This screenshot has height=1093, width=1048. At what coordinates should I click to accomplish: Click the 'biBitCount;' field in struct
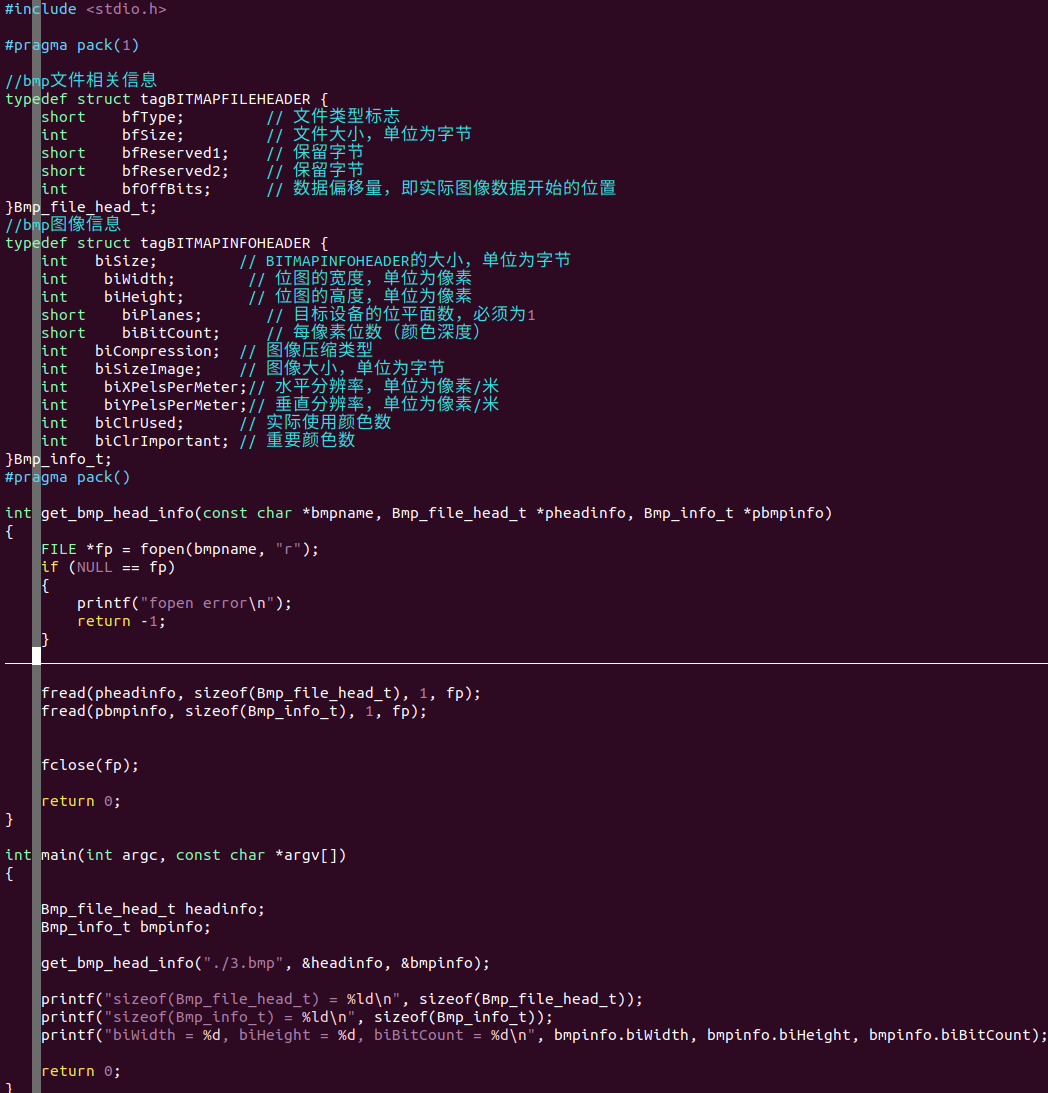tap(171, 333)
